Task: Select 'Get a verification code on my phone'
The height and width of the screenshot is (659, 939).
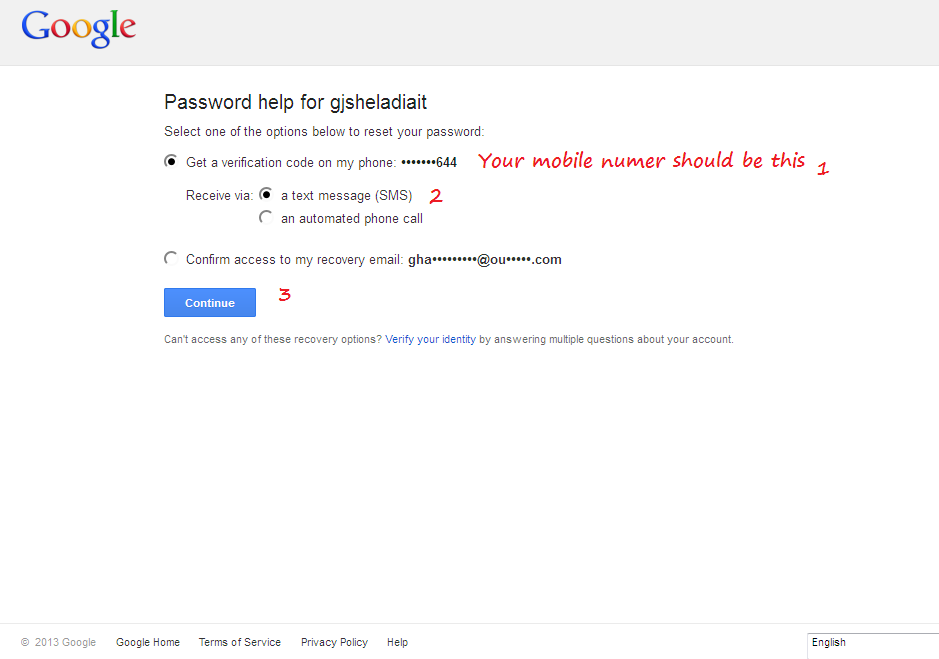Action: (171, 161)
